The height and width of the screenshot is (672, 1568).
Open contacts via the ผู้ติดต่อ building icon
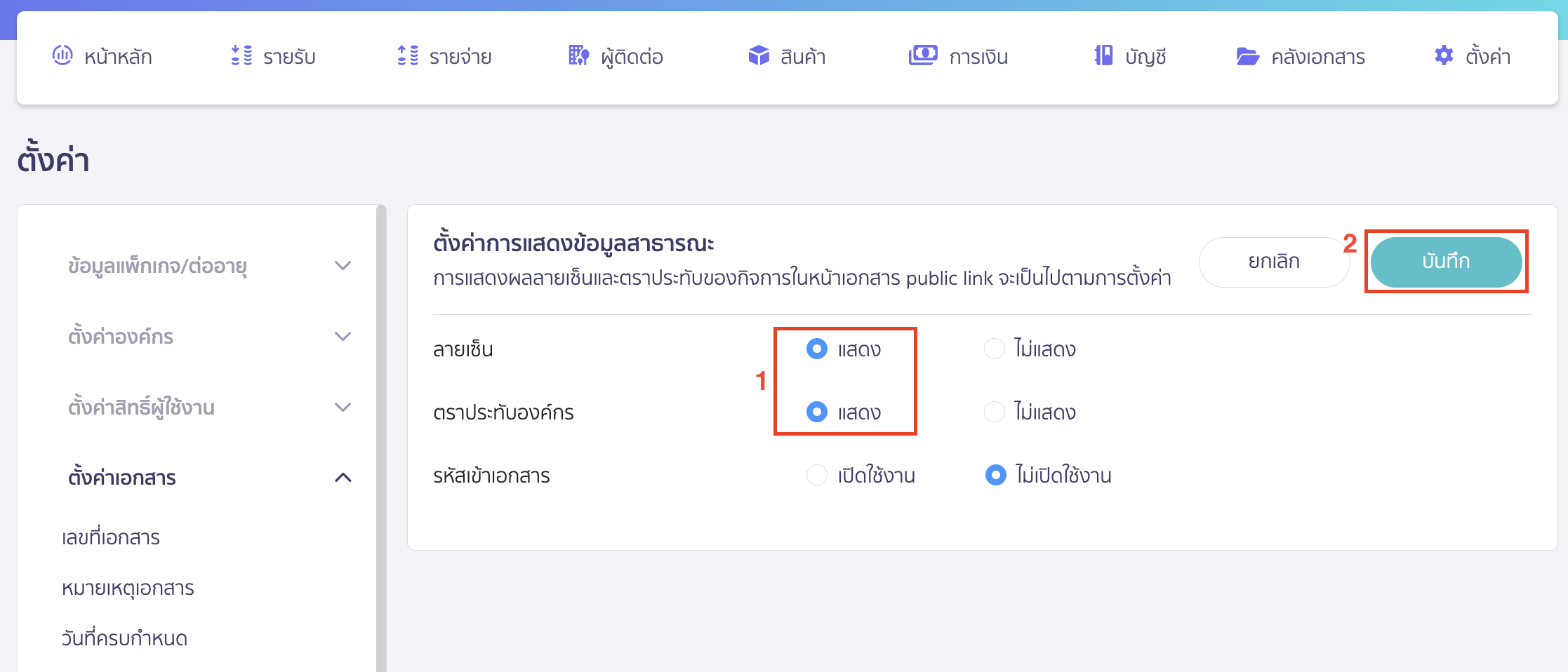click(x=577, y=56)
